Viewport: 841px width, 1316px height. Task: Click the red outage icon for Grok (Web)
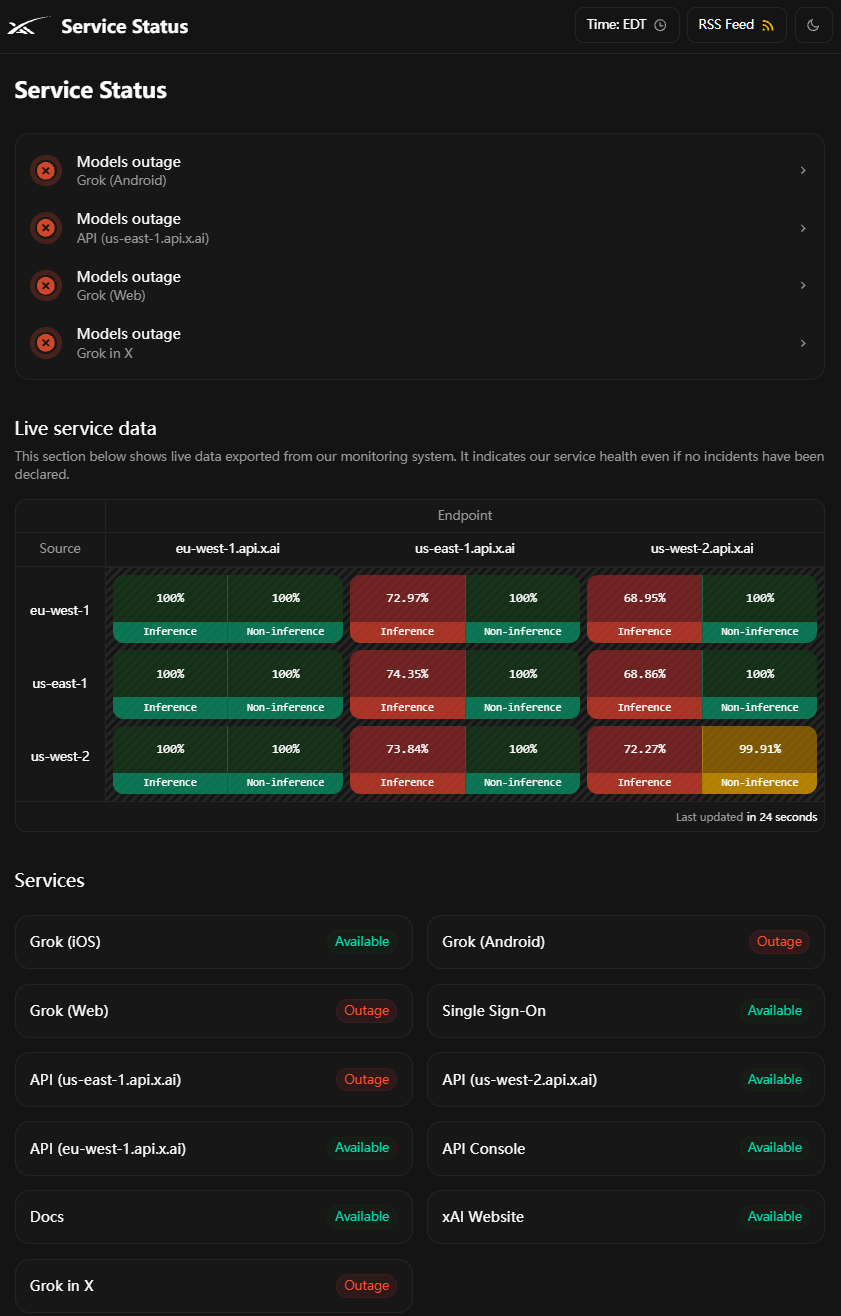(x=45, y=286)
